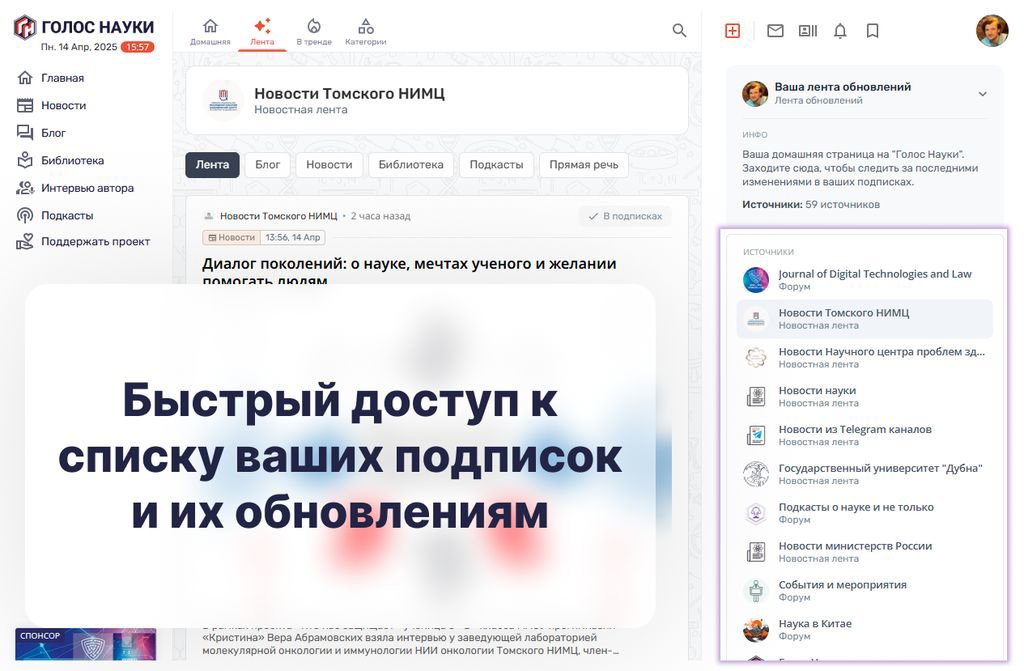Click the Новости науки source icon
This screenshot has width=1024, height=671.
756,397
